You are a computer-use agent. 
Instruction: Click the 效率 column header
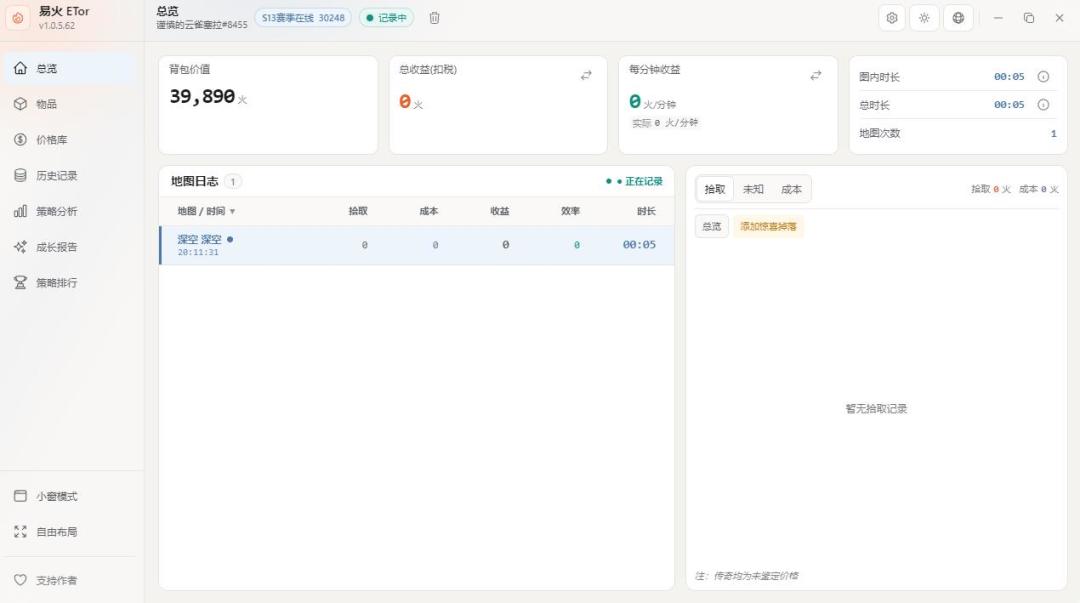click(570, 211)
